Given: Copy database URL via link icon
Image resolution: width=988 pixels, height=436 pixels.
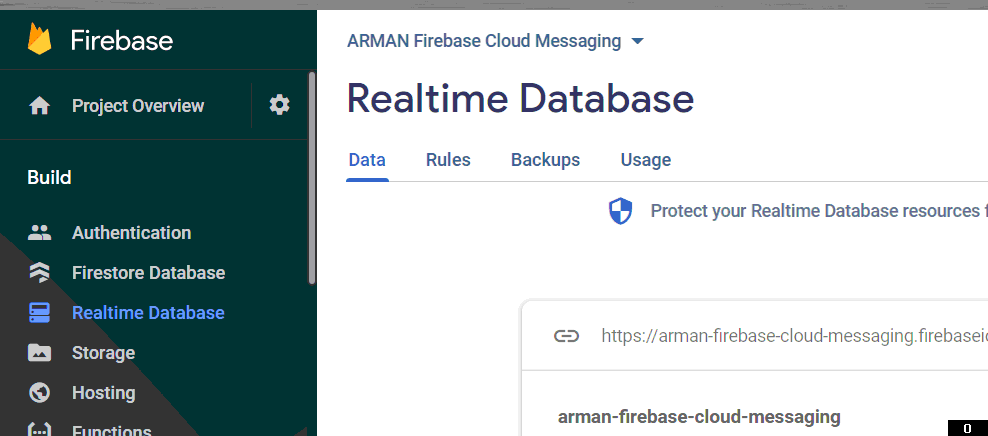Looking at the screenshot, I should pyautogui.click(x=566, y=336).
